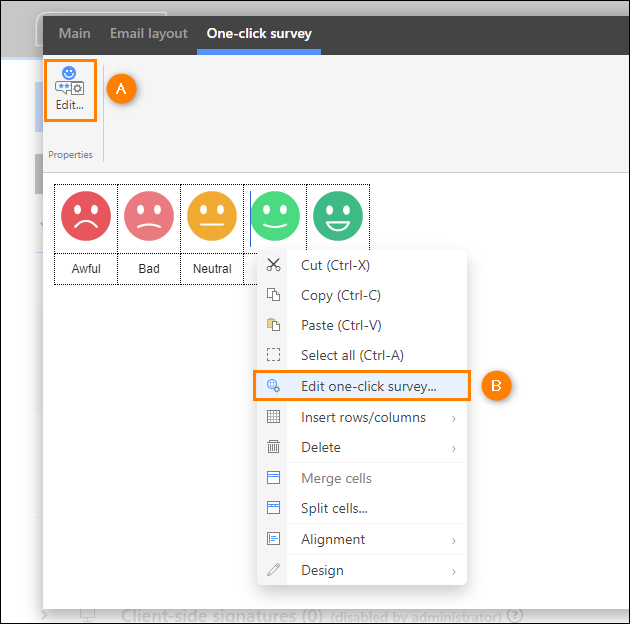Click the help icon beside disabled by administrator
Screen dimensions: 630x624
pyautogui.click(x=515, y=615)
